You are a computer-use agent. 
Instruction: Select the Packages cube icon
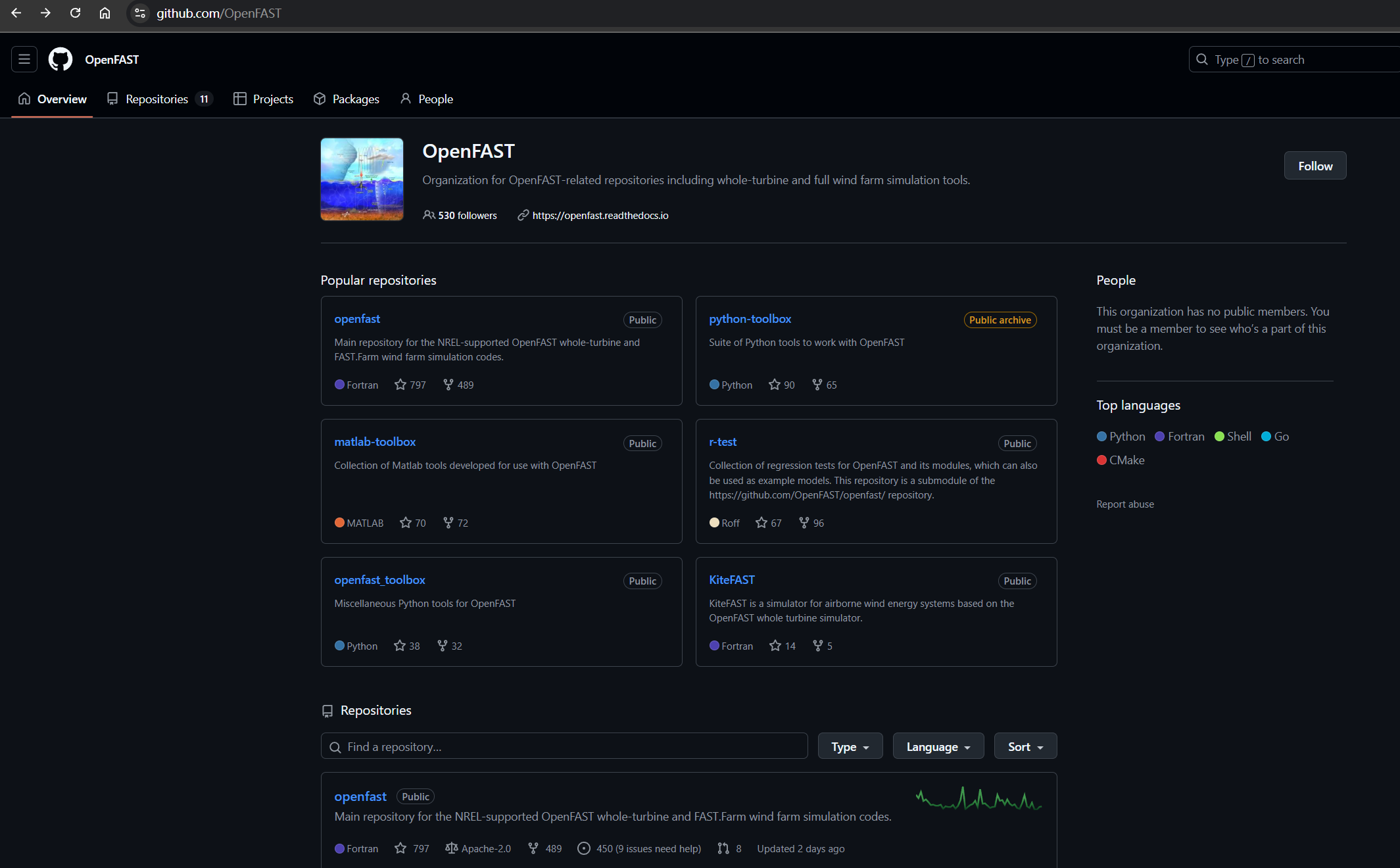pos(320,99)
